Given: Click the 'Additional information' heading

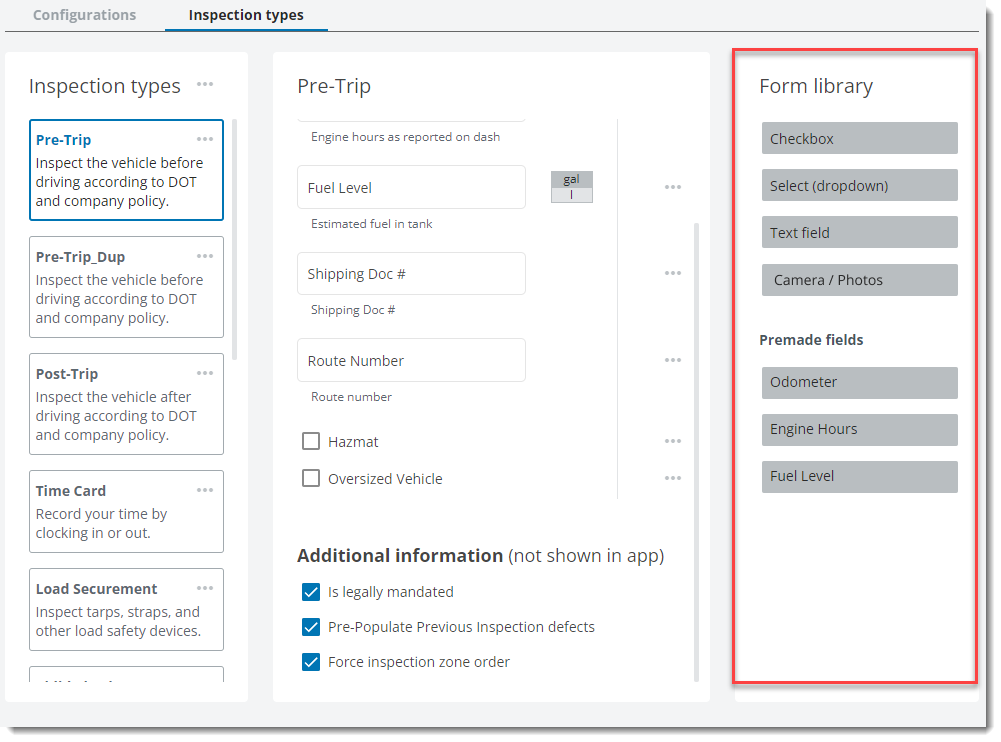Looking at the screenshot, I should [400, 556].
